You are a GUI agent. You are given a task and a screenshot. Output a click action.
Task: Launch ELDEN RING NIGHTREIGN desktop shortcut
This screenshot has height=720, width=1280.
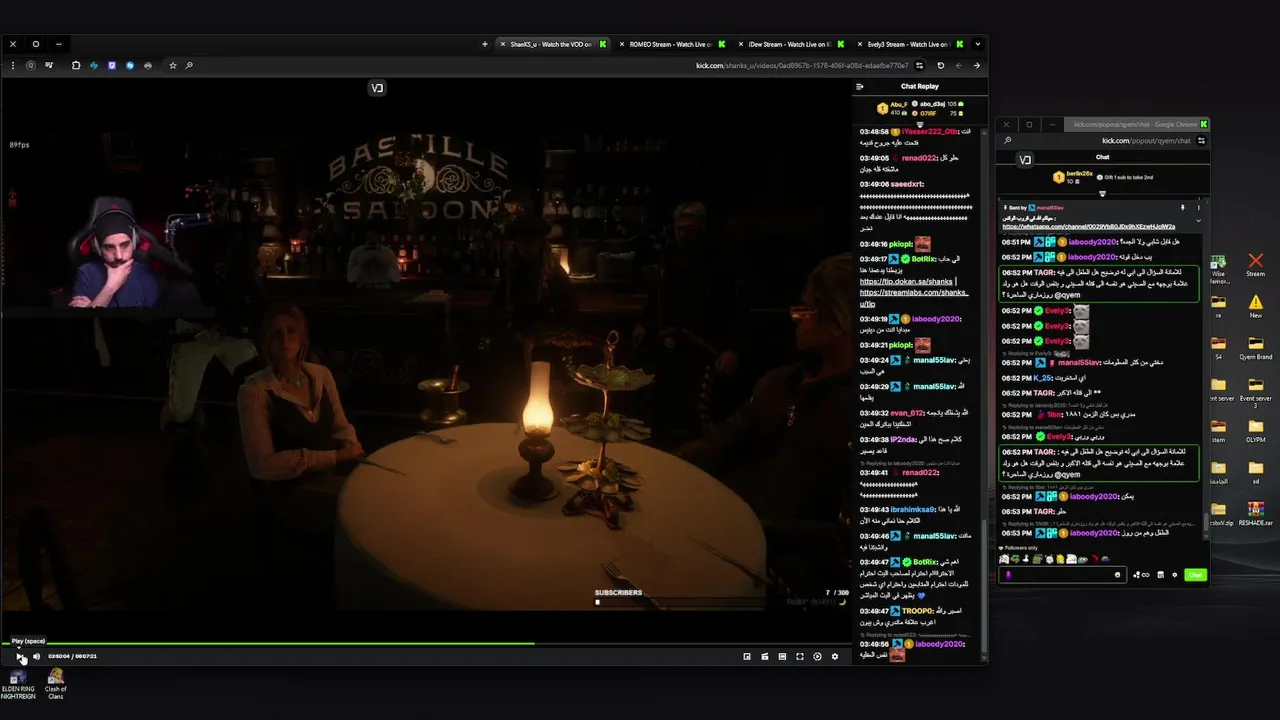(18, 685)
